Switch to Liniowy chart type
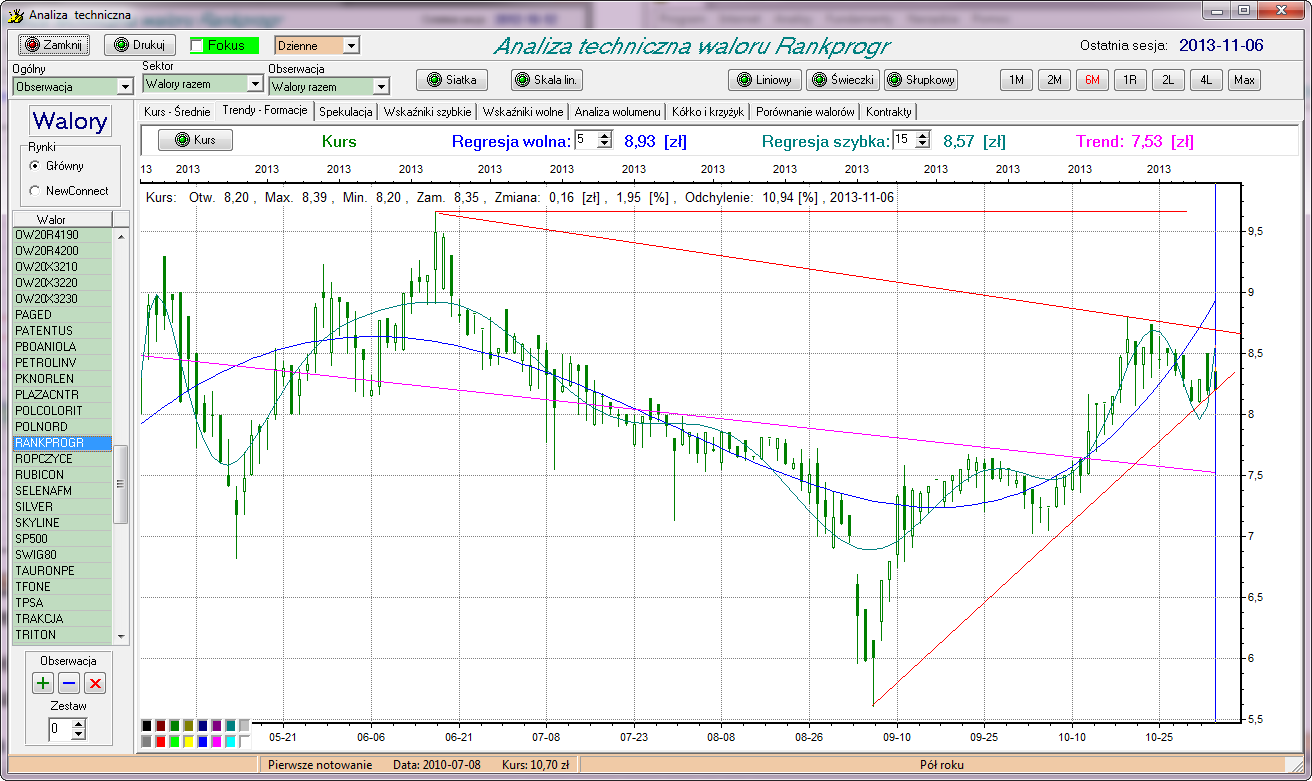The width and height of the screenshot is (1312, 781). point(765,80)
